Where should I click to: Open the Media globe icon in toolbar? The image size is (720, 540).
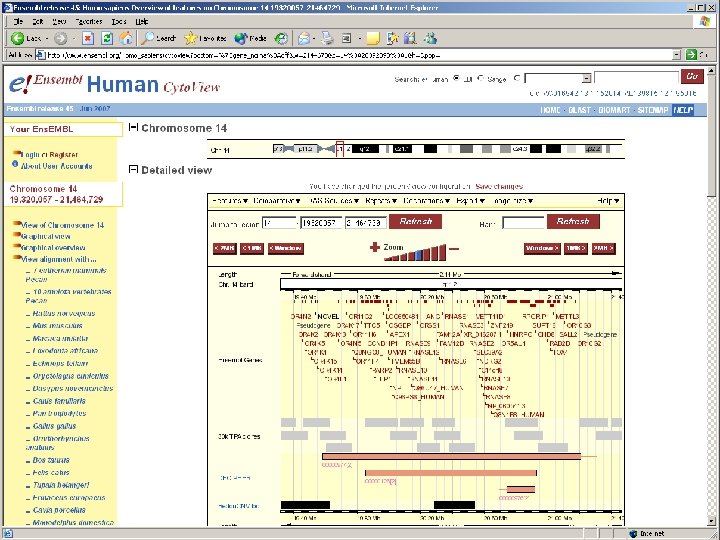click(240, 38)
